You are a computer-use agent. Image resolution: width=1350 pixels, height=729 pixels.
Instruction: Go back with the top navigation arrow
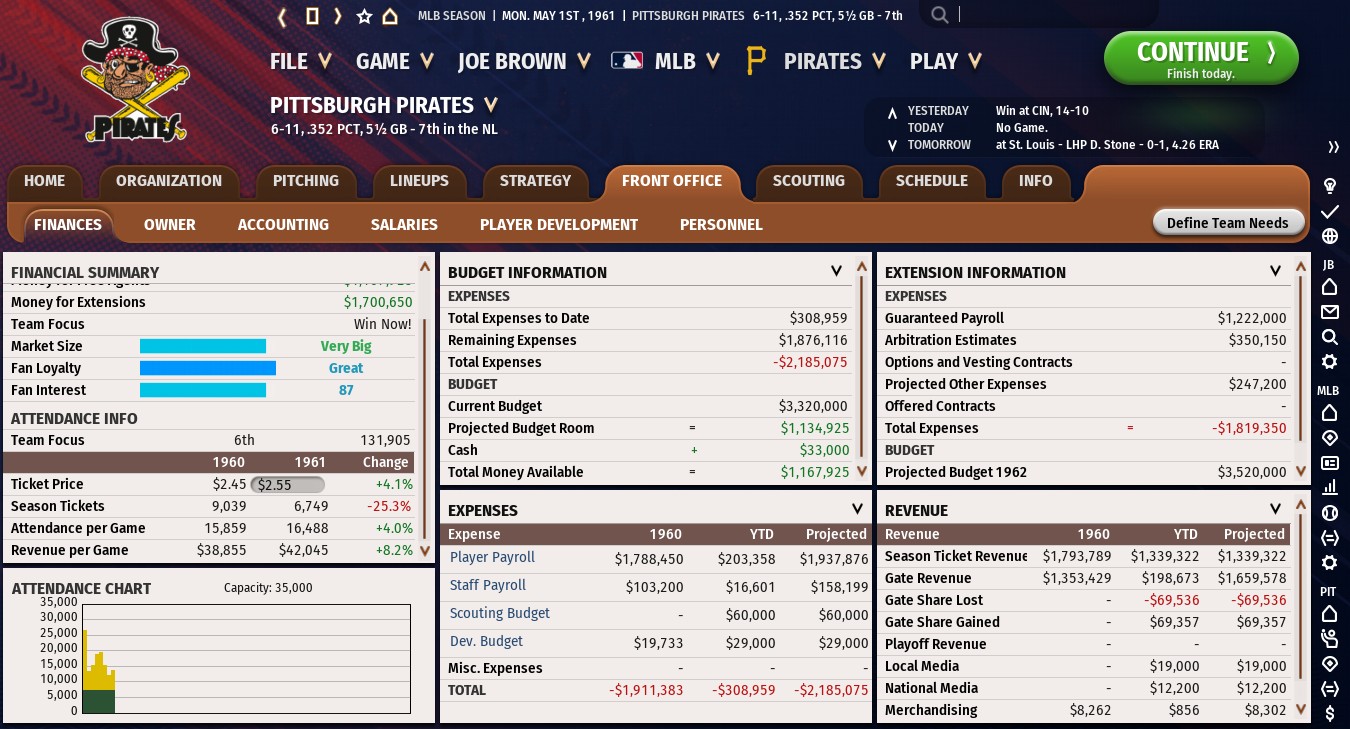[283, 16]
